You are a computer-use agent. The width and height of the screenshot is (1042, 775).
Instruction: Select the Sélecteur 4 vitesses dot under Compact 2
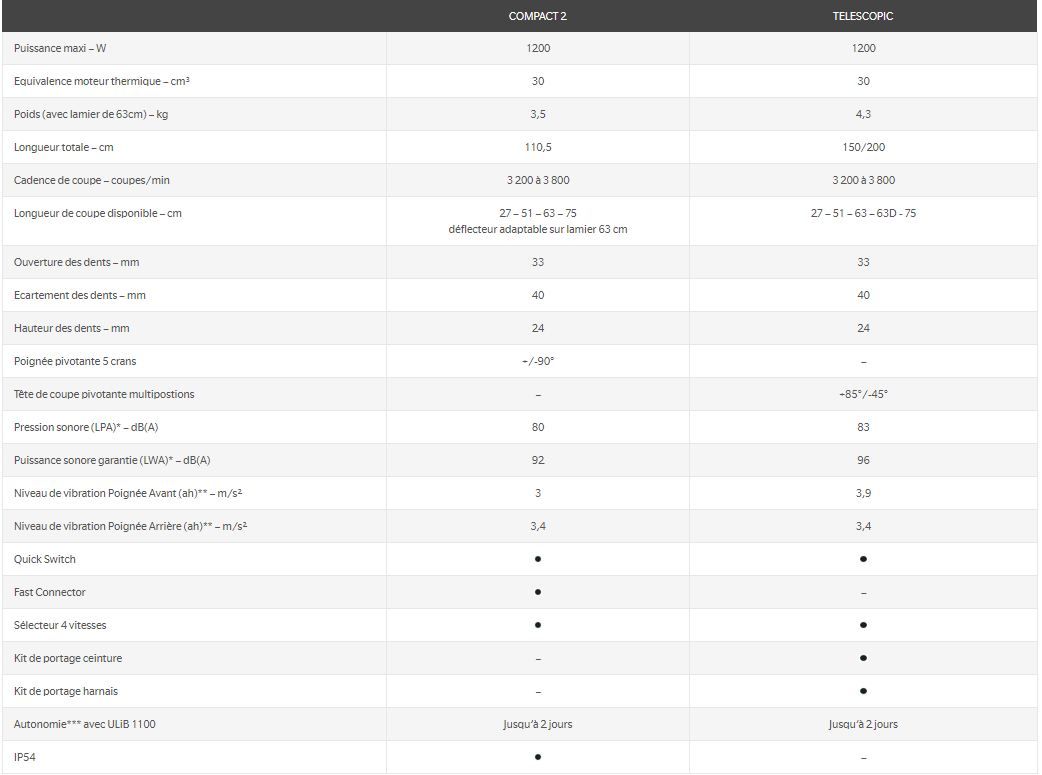click(538, 625)
